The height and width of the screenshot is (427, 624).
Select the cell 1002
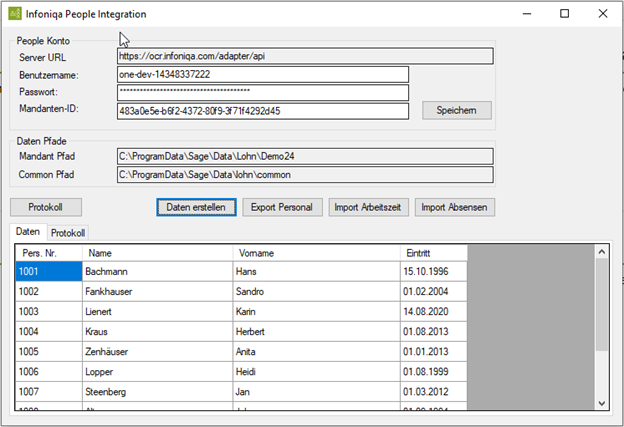point(49,291)
